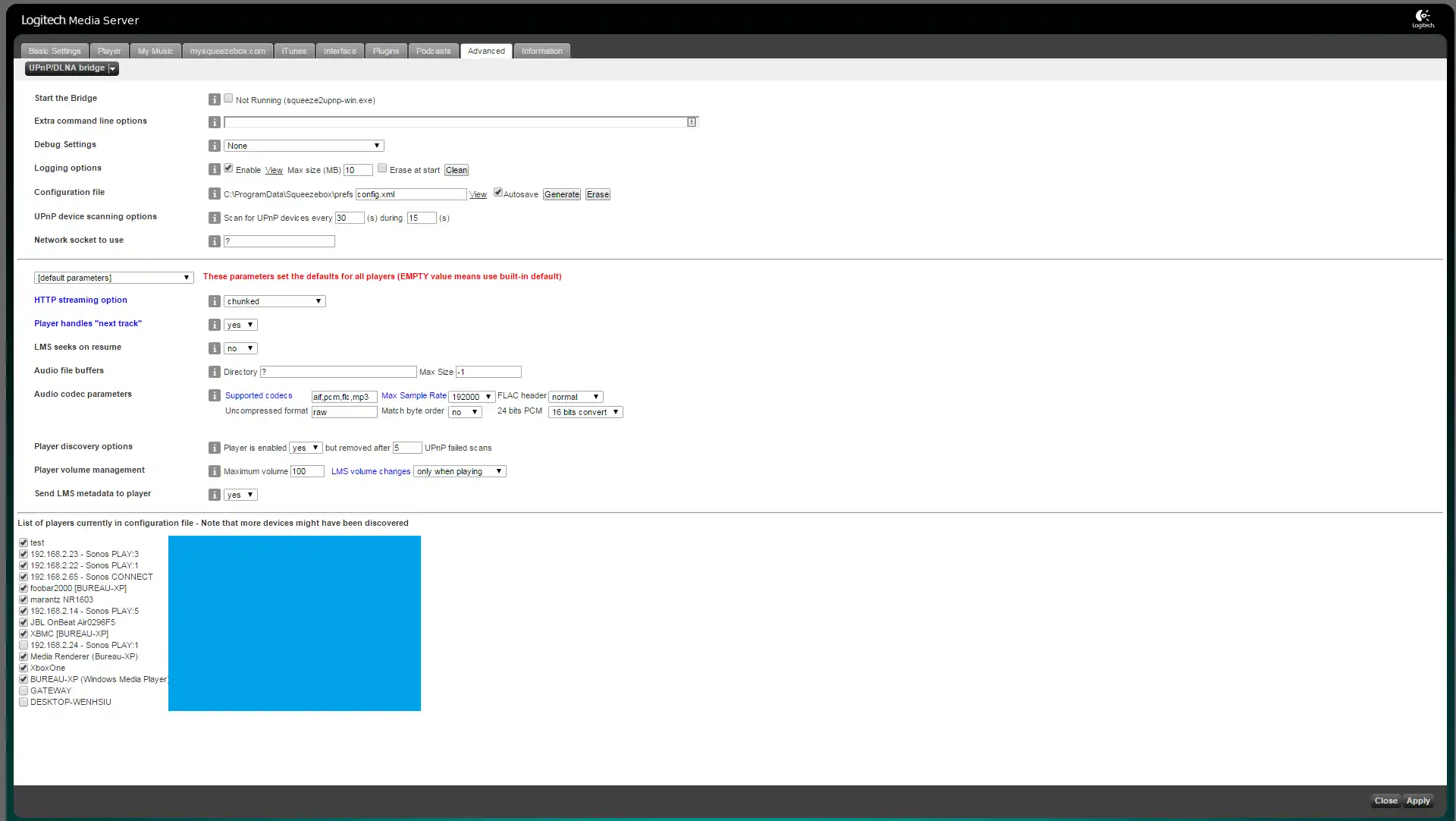1456x821 pixels.
Task: Click info icon beside Start the Bridge
Action: (x=215, y=99)
